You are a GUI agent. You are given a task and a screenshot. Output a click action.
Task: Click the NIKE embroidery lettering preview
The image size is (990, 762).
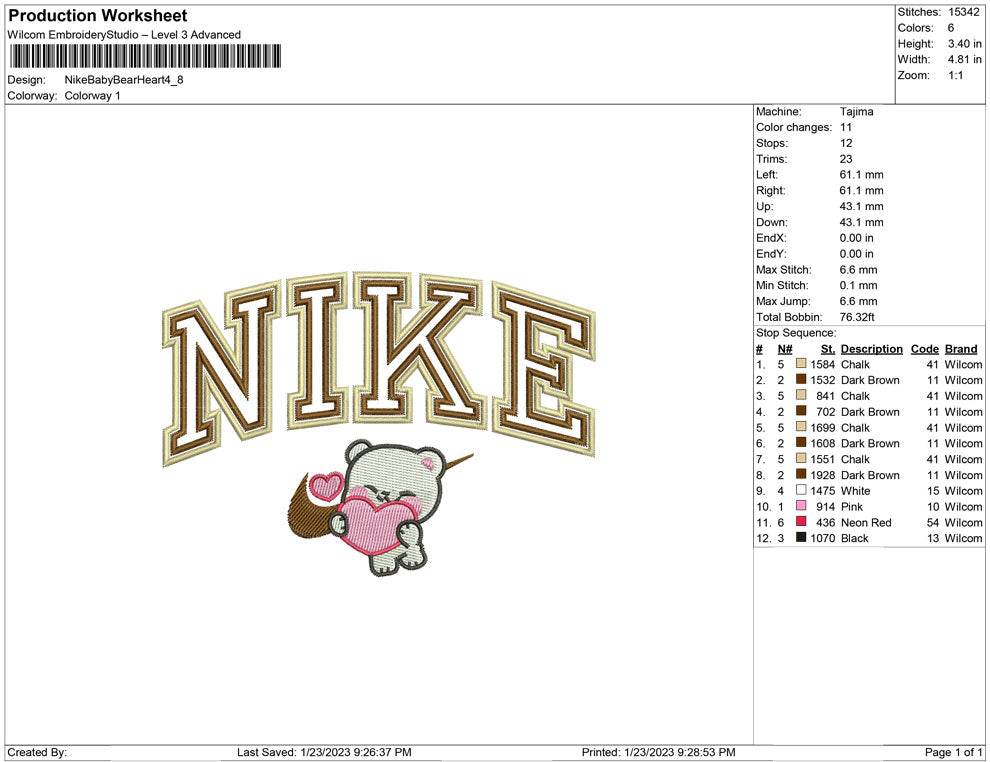click(x=379, y=368)
